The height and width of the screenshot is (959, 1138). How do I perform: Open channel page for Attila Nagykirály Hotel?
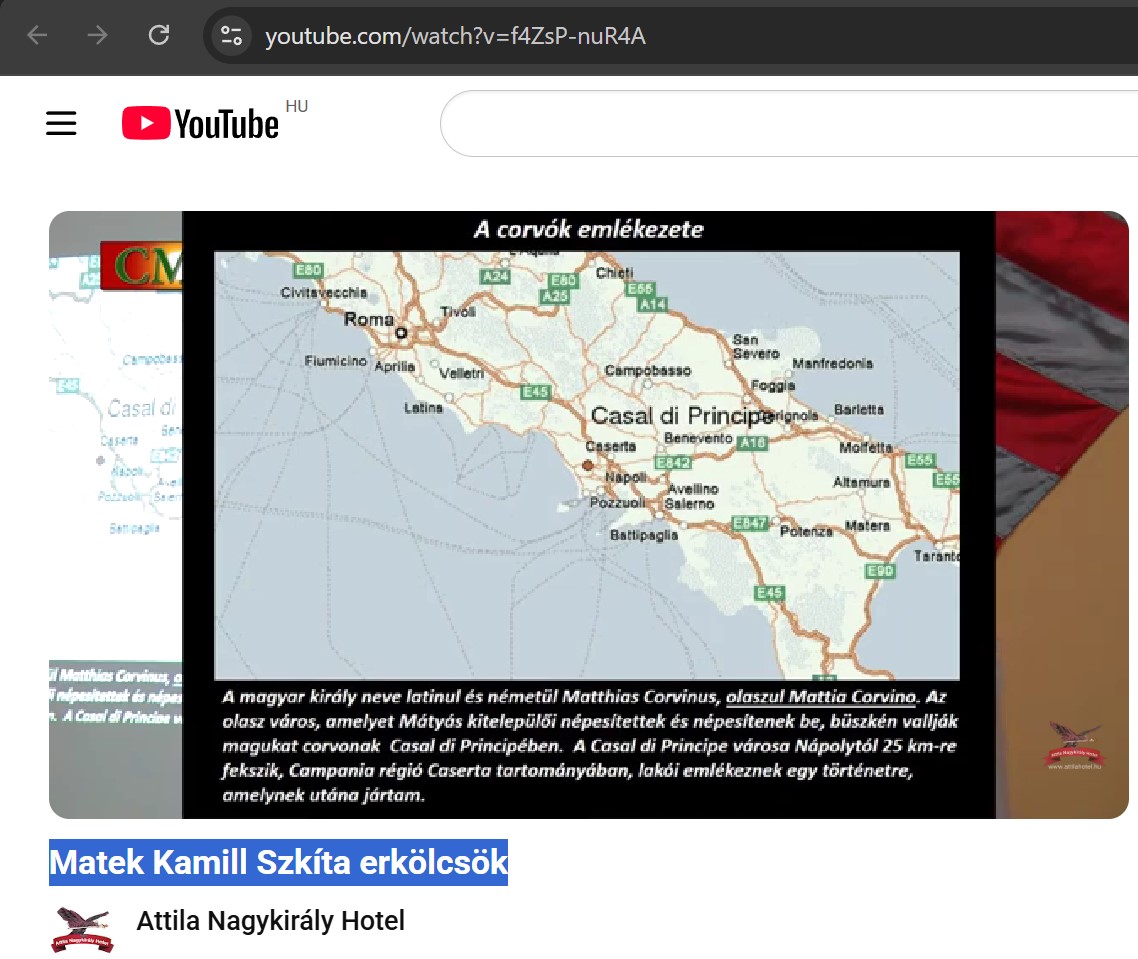point(270,921)
